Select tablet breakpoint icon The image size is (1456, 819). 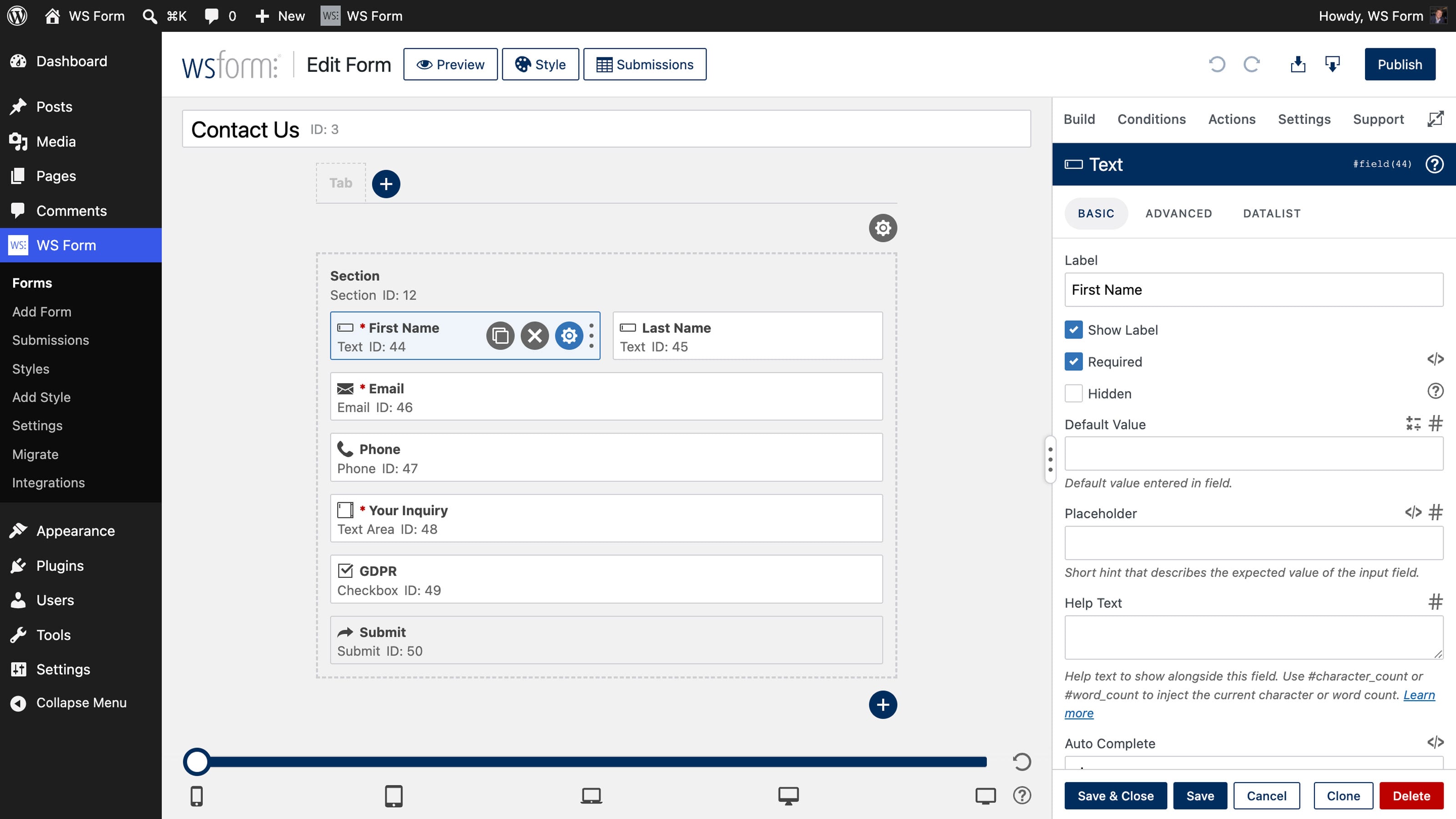point(394,796)
